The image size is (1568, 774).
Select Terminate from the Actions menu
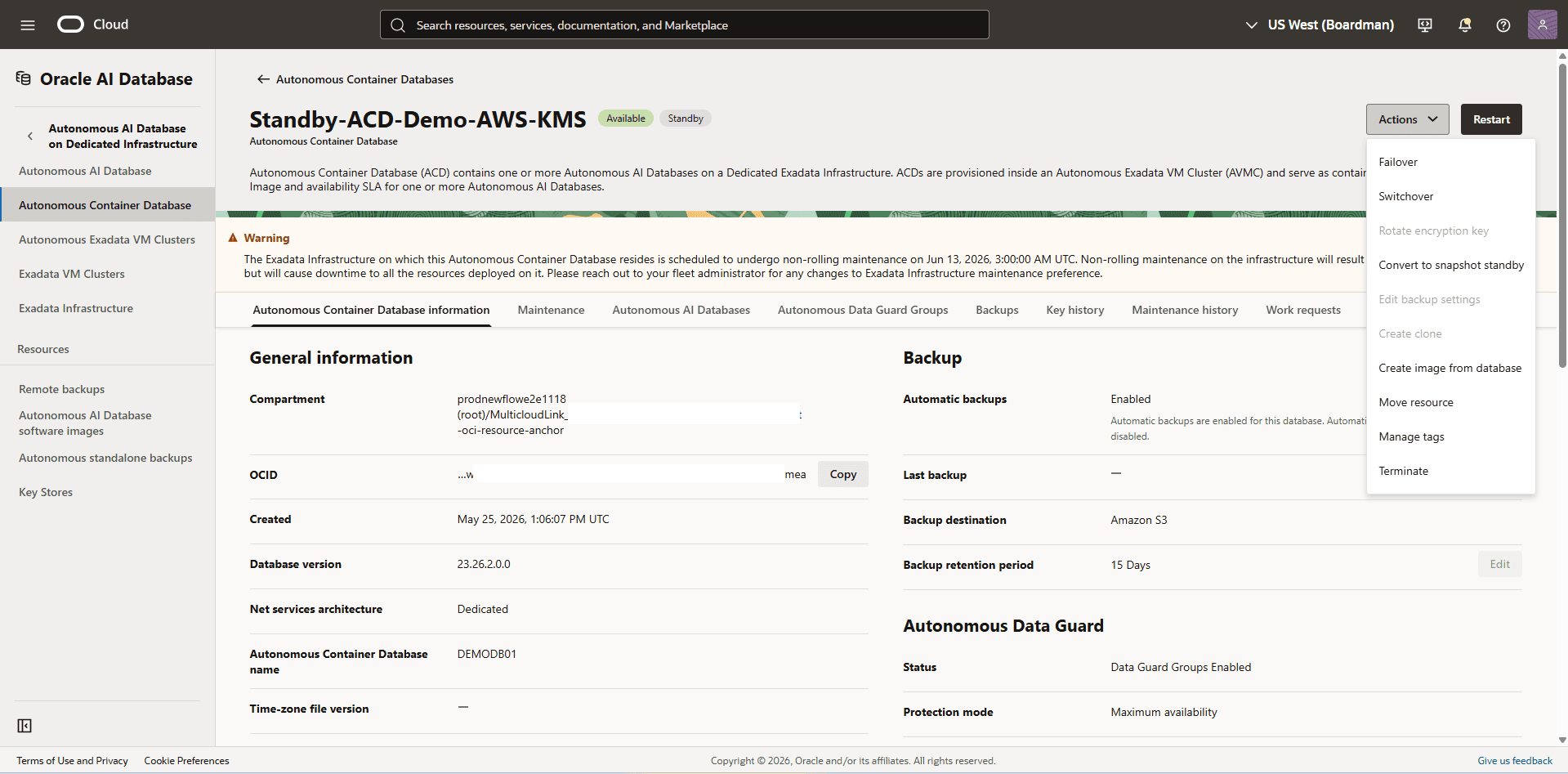[x=1450, y=471]
